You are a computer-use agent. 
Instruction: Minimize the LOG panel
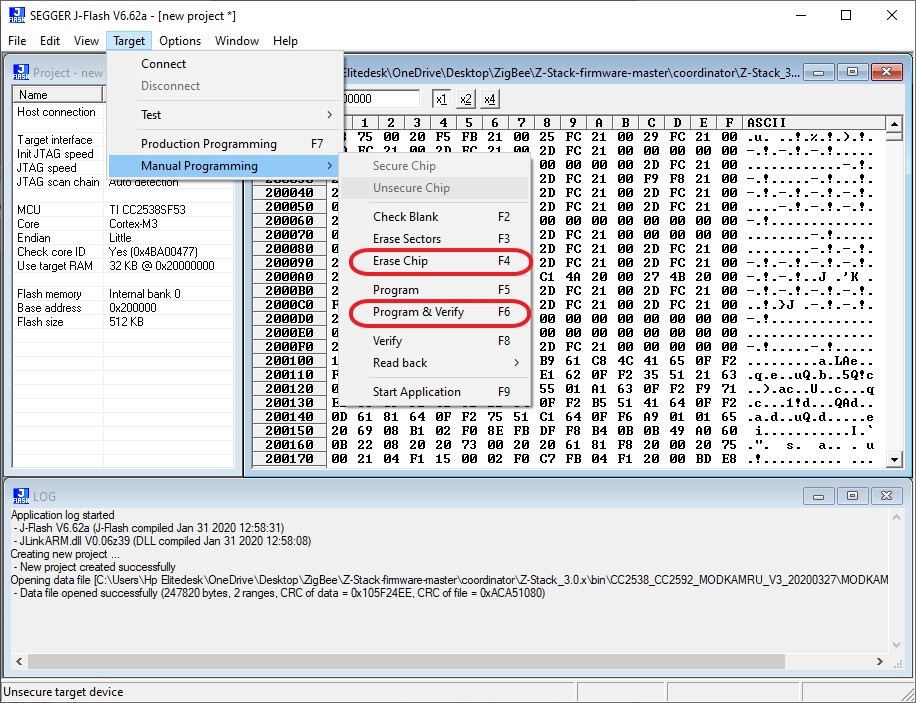click(x=818, y=496)
